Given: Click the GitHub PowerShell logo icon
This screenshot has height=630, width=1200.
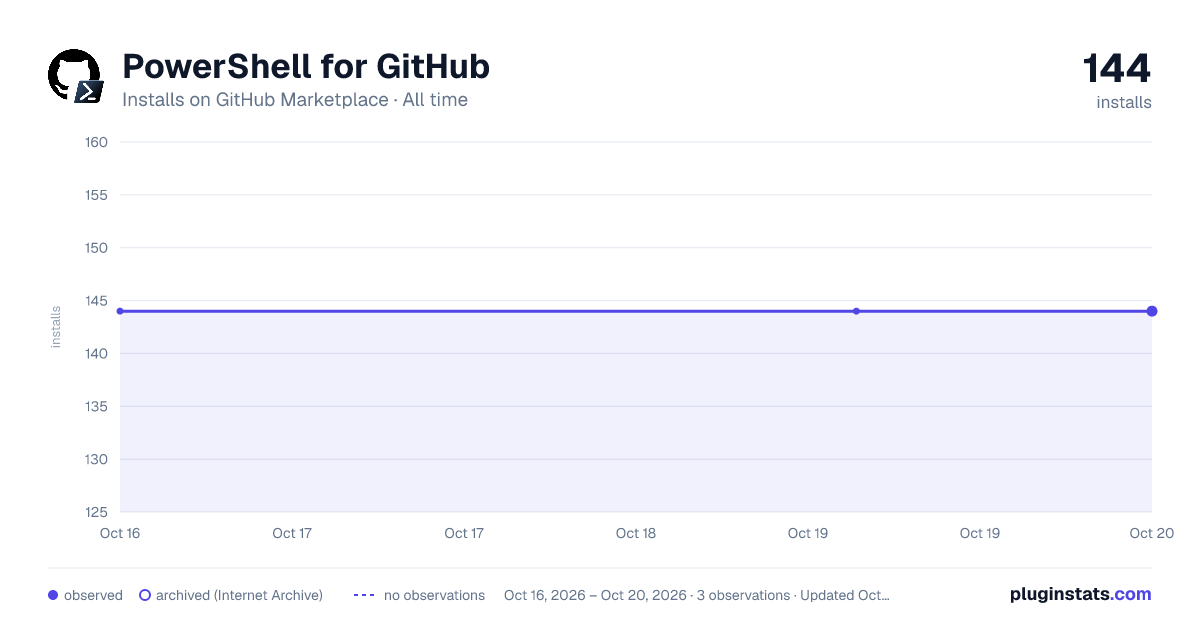Looking at the screenshot, I should coord(75,75).
